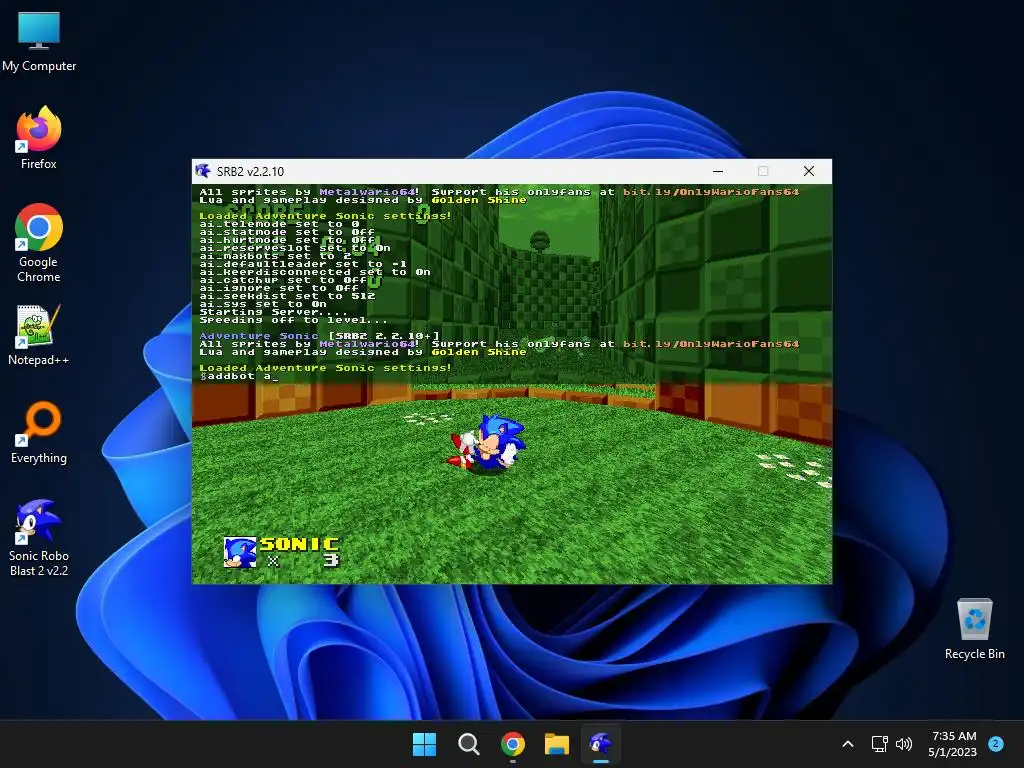Image resolution: width=1024 pixels, height=768 pixels.
Task: Click 'Adventure Sonic [SRB2 2.2.10+]' console line
Action: (319, 336)
